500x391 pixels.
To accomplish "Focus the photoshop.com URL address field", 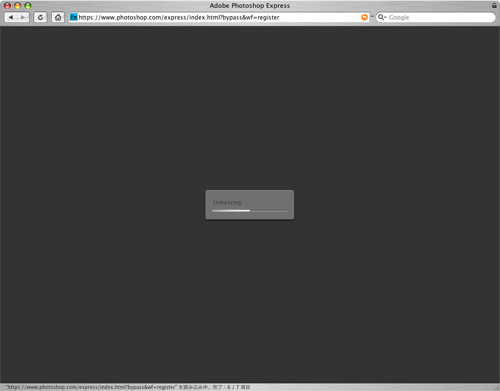I will [x=219, y=17].
